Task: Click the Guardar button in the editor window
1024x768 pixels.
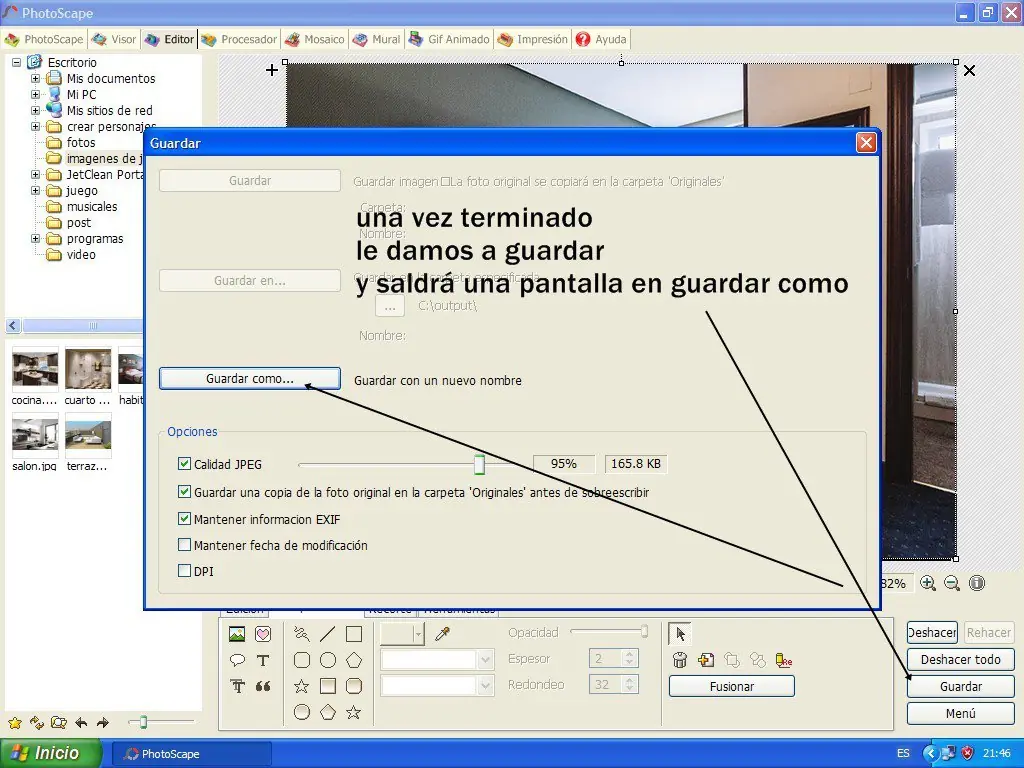Action: (960, 686)
